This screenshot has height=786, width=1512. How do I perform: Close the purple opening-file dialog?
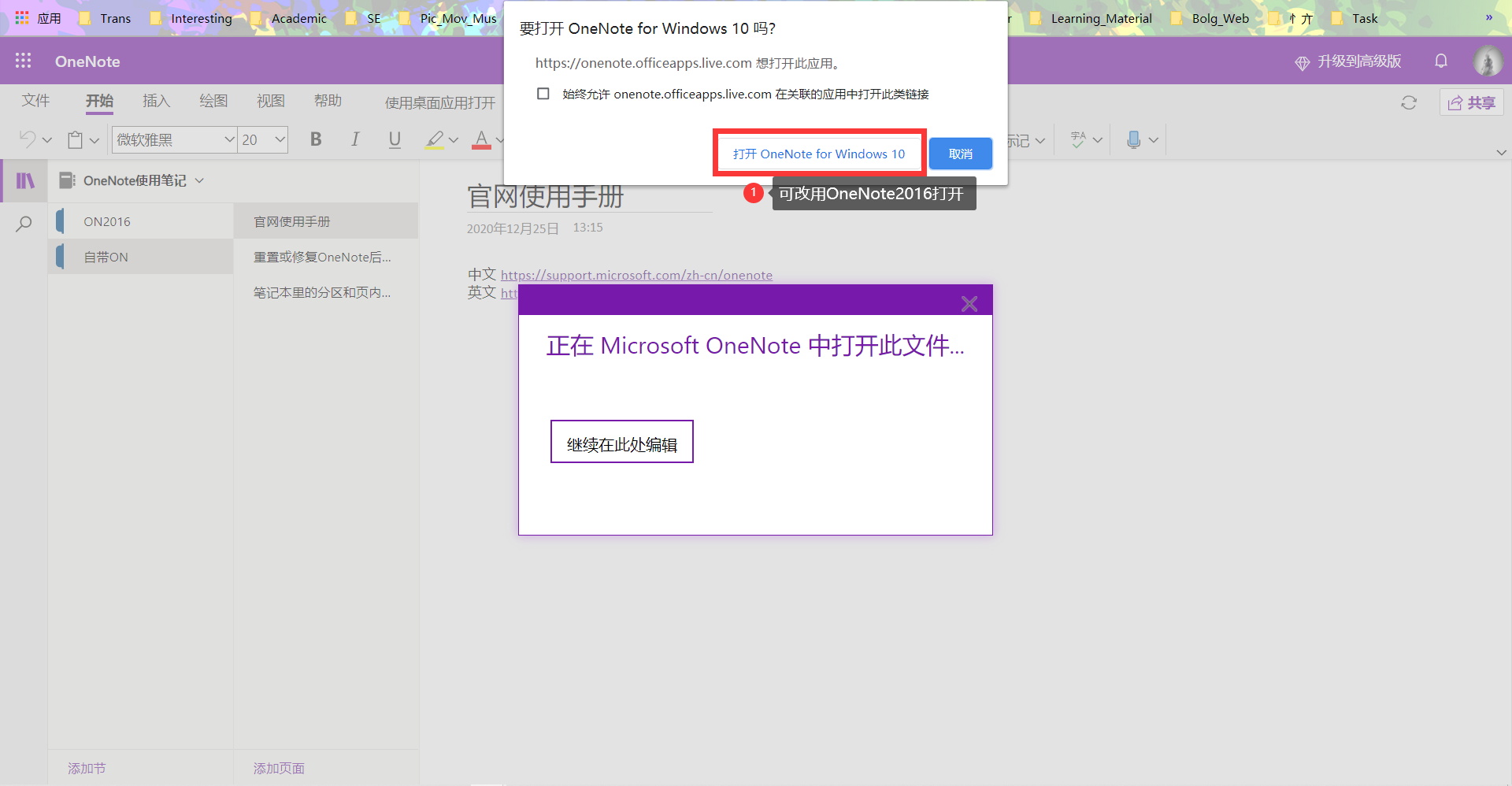(x=969, y=304)
